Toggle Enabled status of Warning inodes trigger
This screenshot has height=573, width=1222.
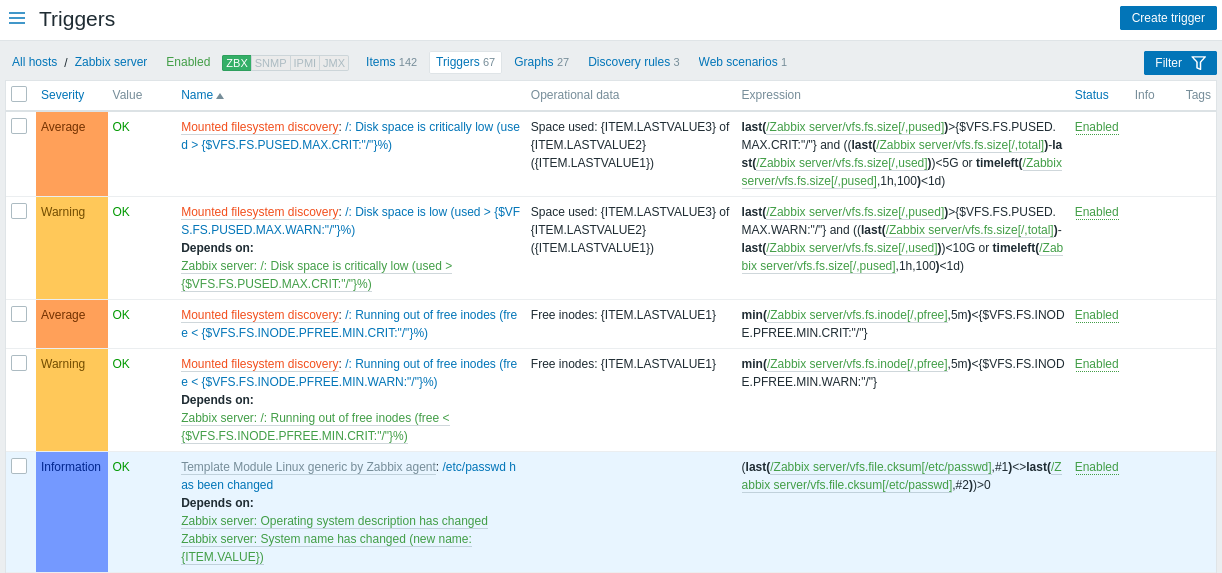pos(1096,364)
